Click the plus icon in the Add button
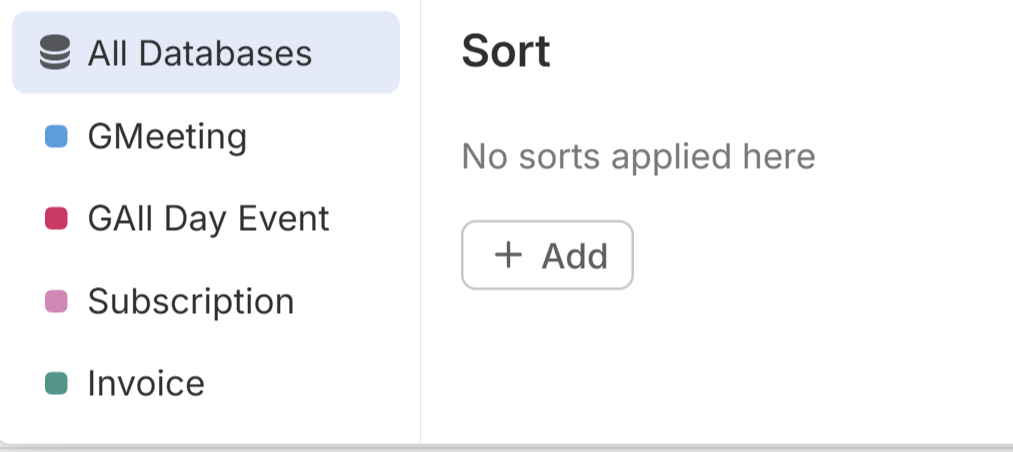 pyautogui.click(x=509, y=255)
